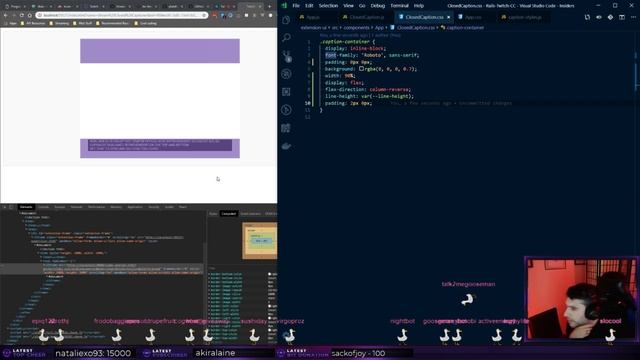Image resolution: width=640 pixels, height=360 pixels.
Task: Click the 'line-height: var(--line-height);' code line
Action: (369, 96)
